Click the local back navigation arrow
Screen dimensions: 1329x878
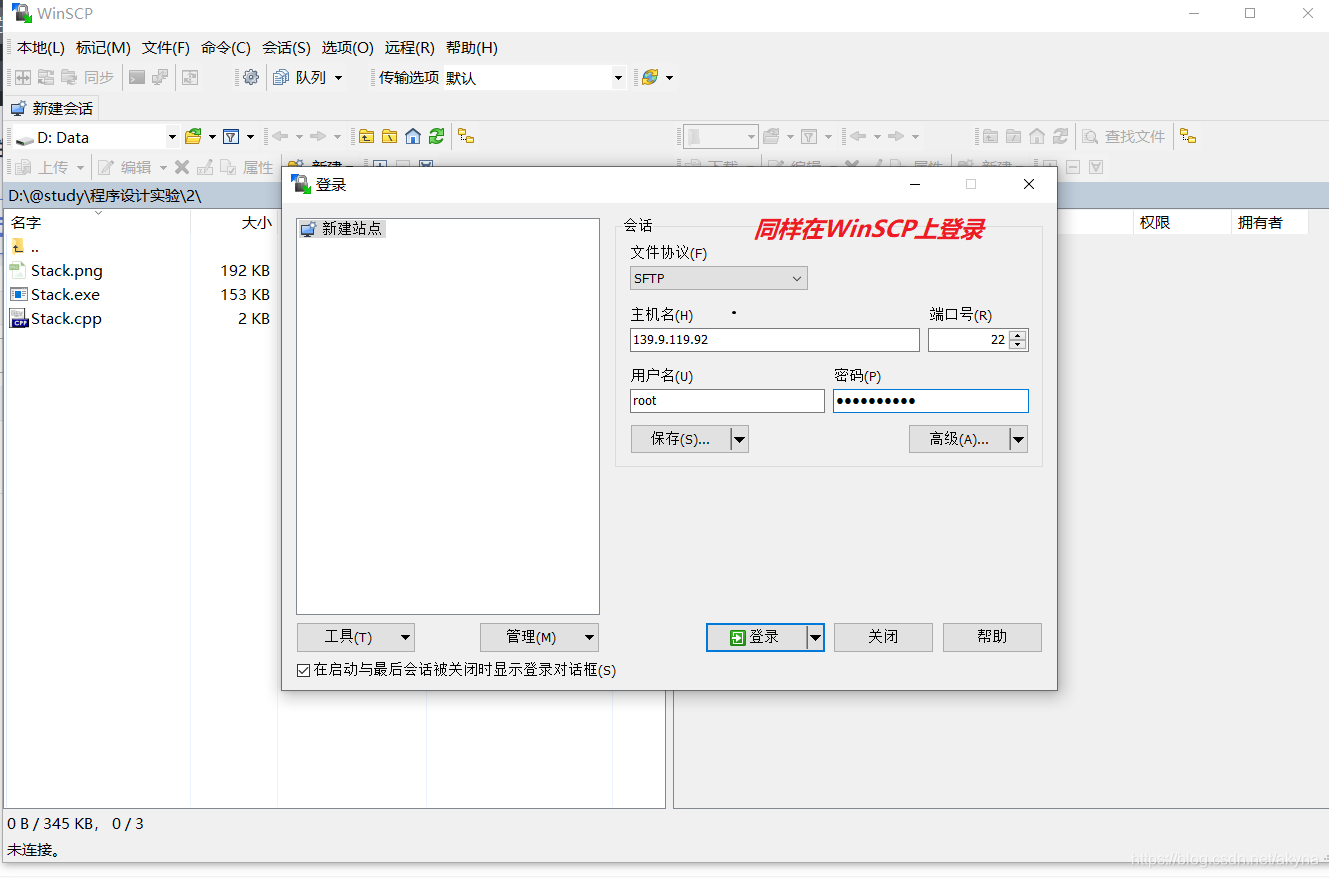[x=281, y=136]
